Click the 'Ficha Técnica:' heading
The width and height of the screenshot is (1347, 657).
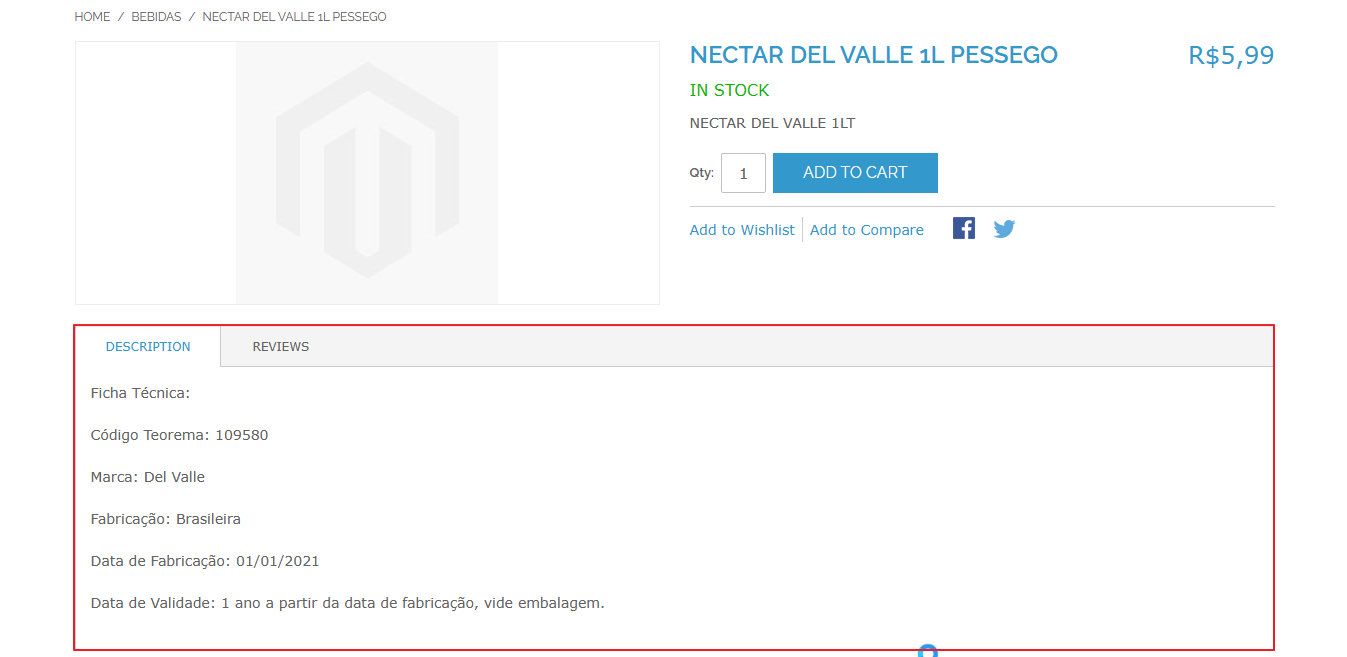pyautogui.click(x=140, y=393)
